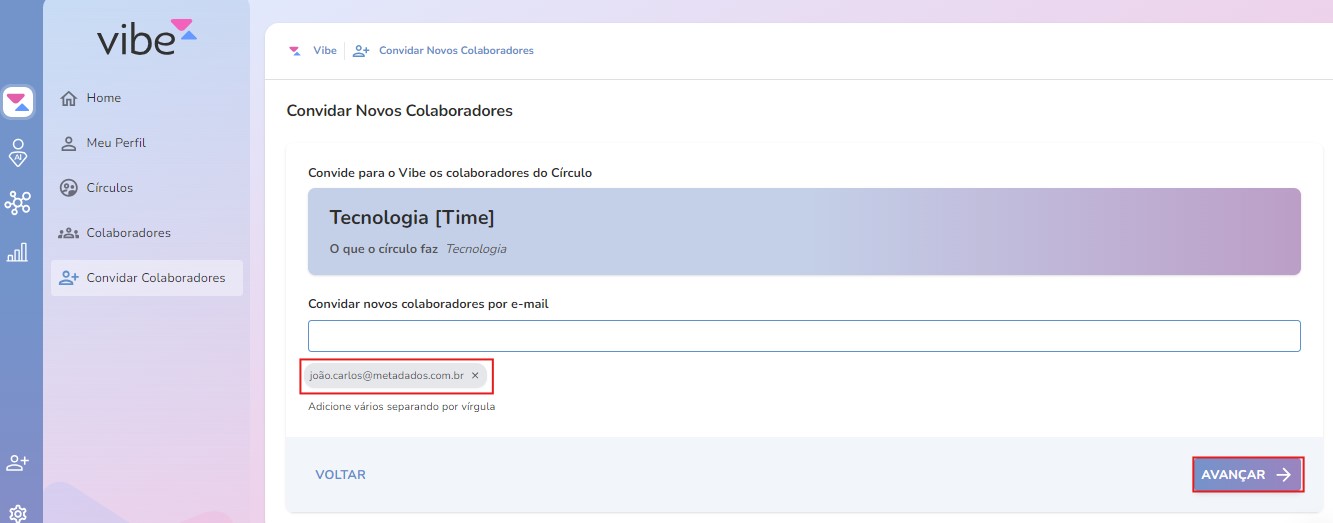Open Colaboradores menu item
The height and width of the screenshot is (523, 1333).
[147, 233]
